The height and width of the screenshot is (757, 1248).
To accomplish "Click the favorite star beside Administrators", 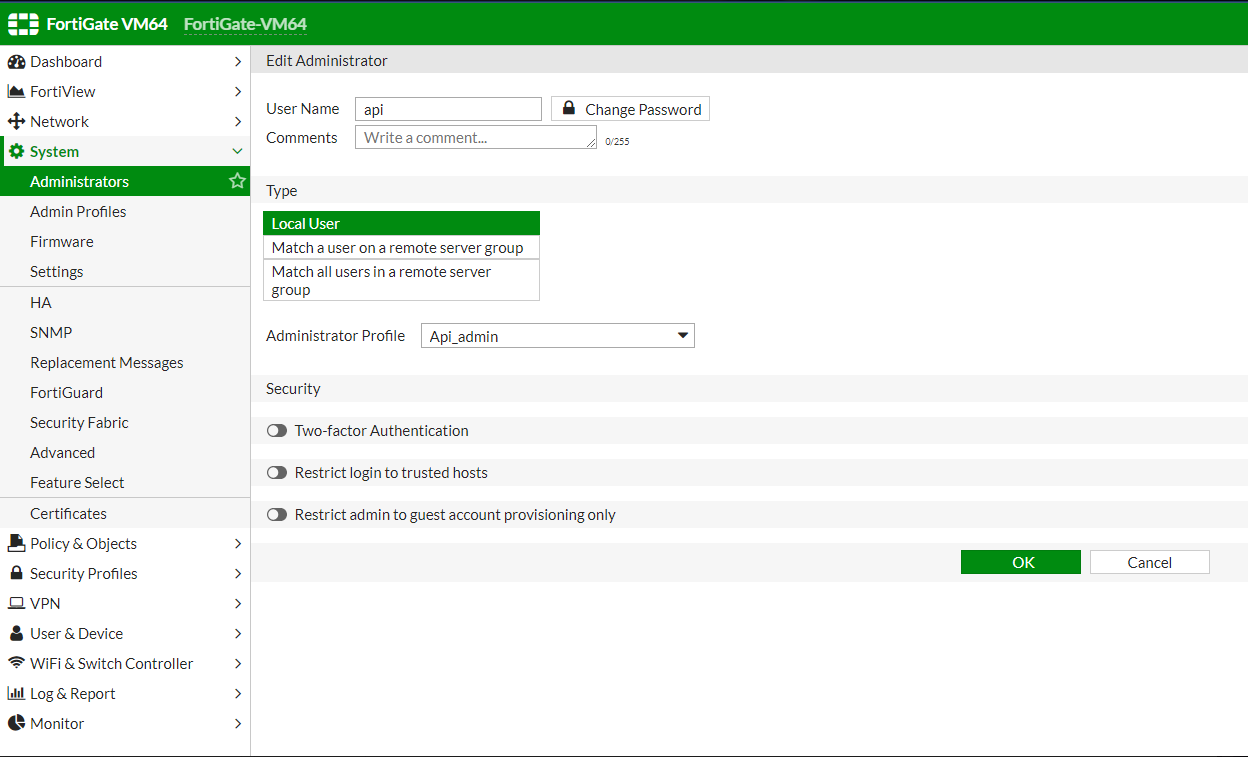I will tap(237, 181).
